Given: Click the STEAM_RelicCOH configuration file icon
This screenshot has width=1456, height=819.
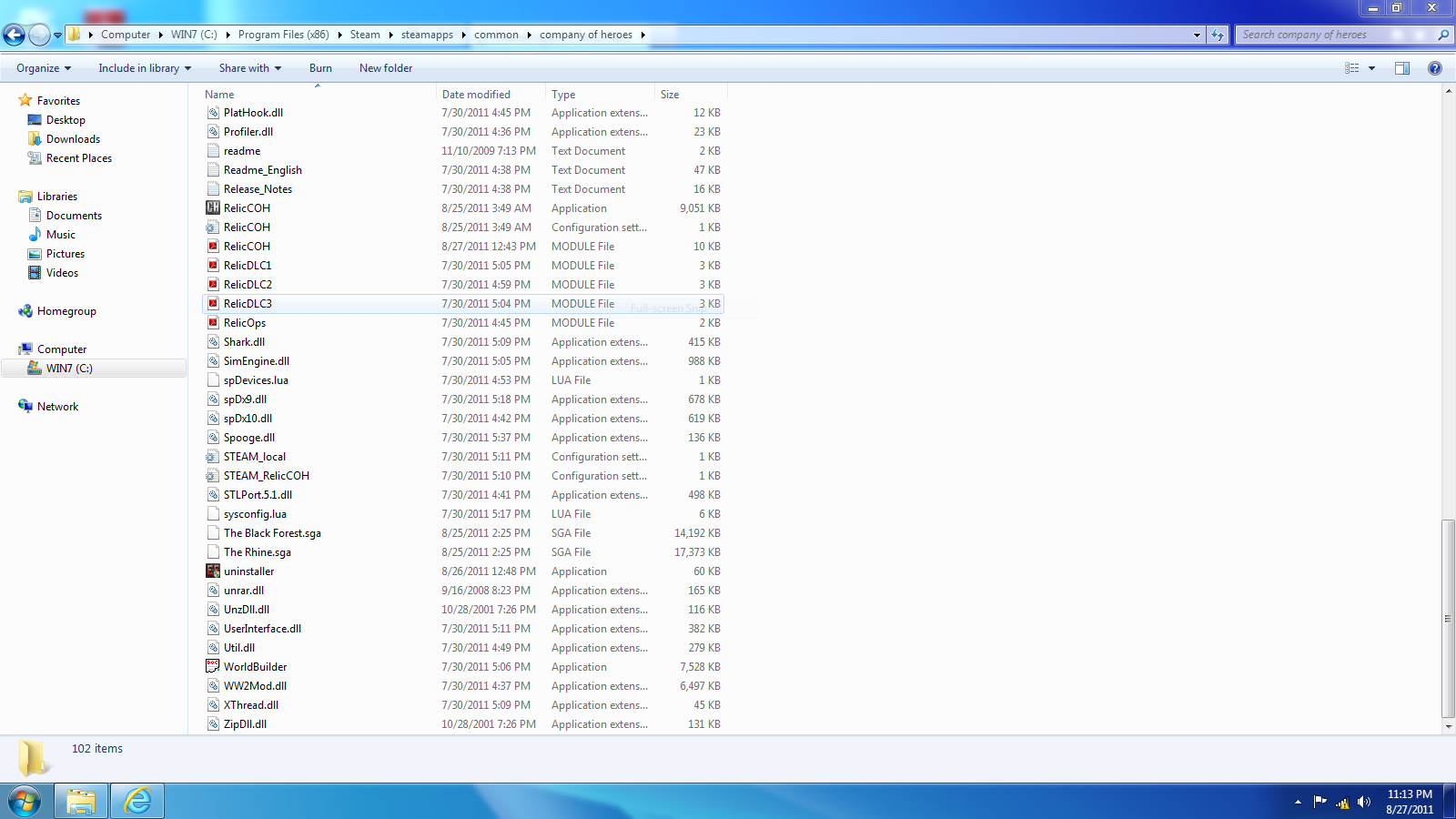Looking at the screenshot, I should [213, 476].
